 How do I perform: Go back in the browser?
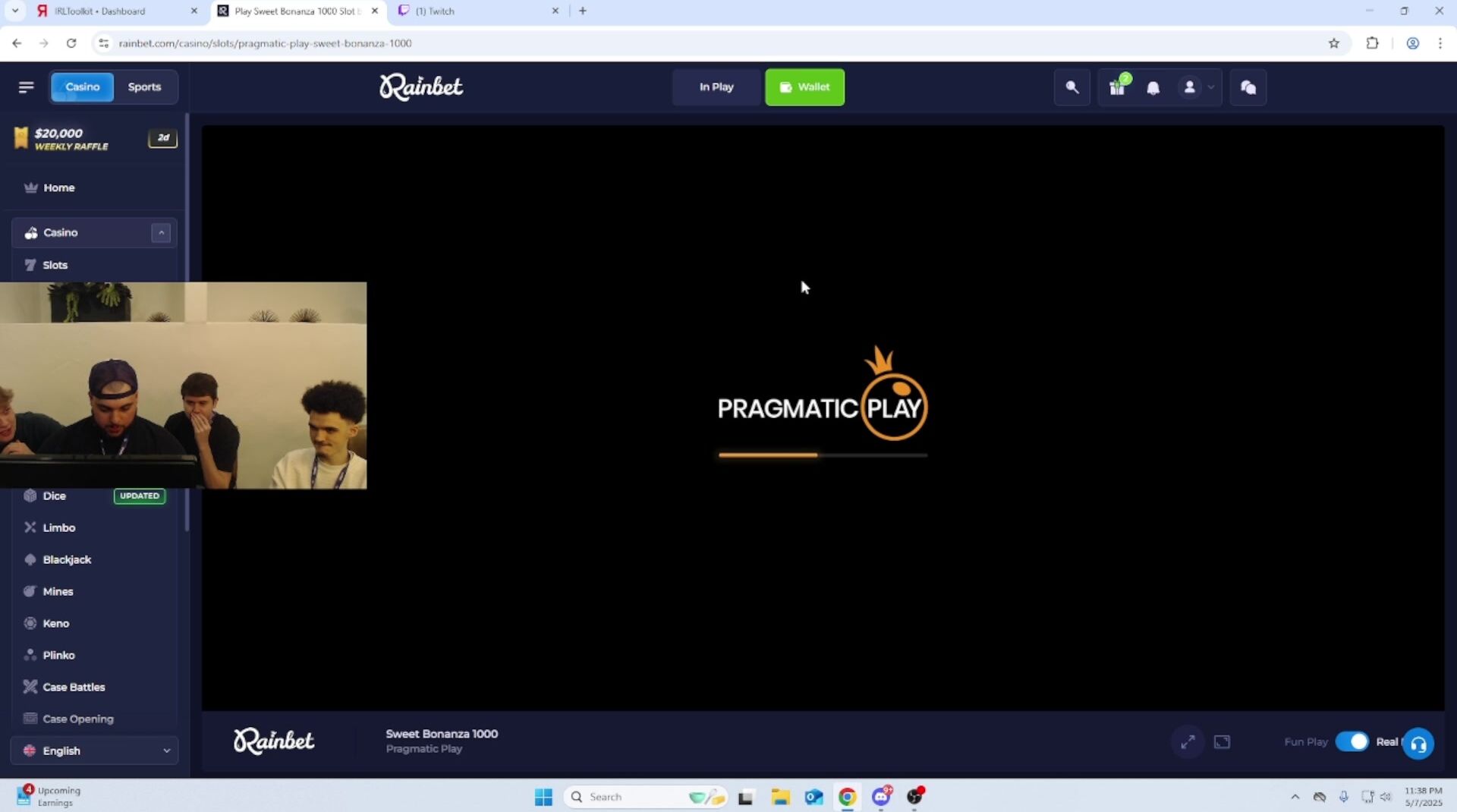coord(17,43)
